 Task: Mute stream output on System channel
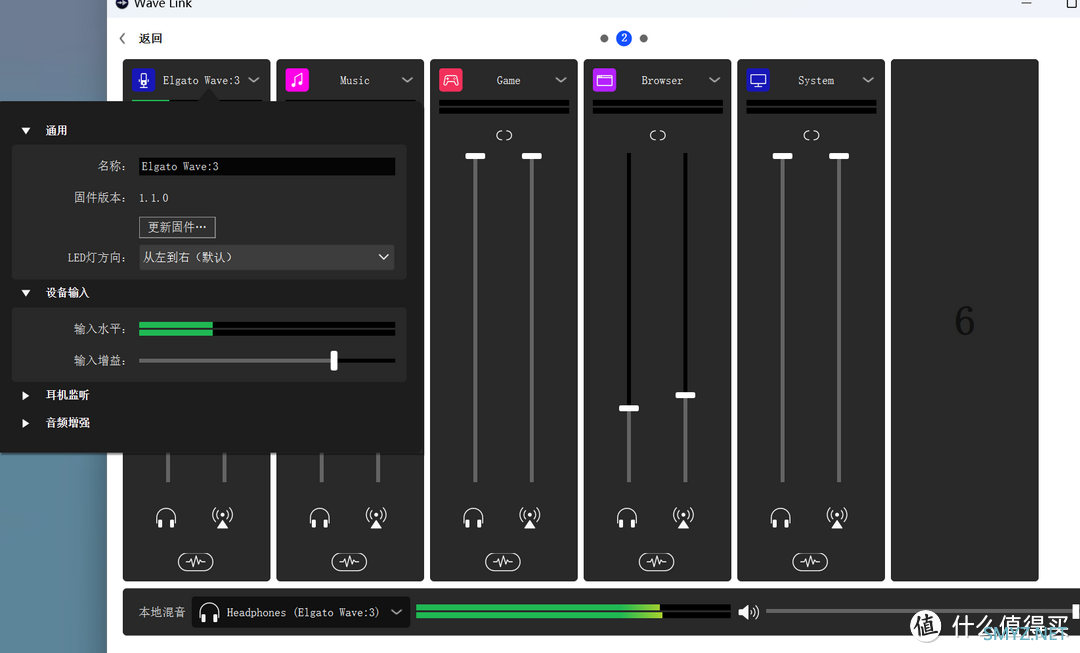837,518
